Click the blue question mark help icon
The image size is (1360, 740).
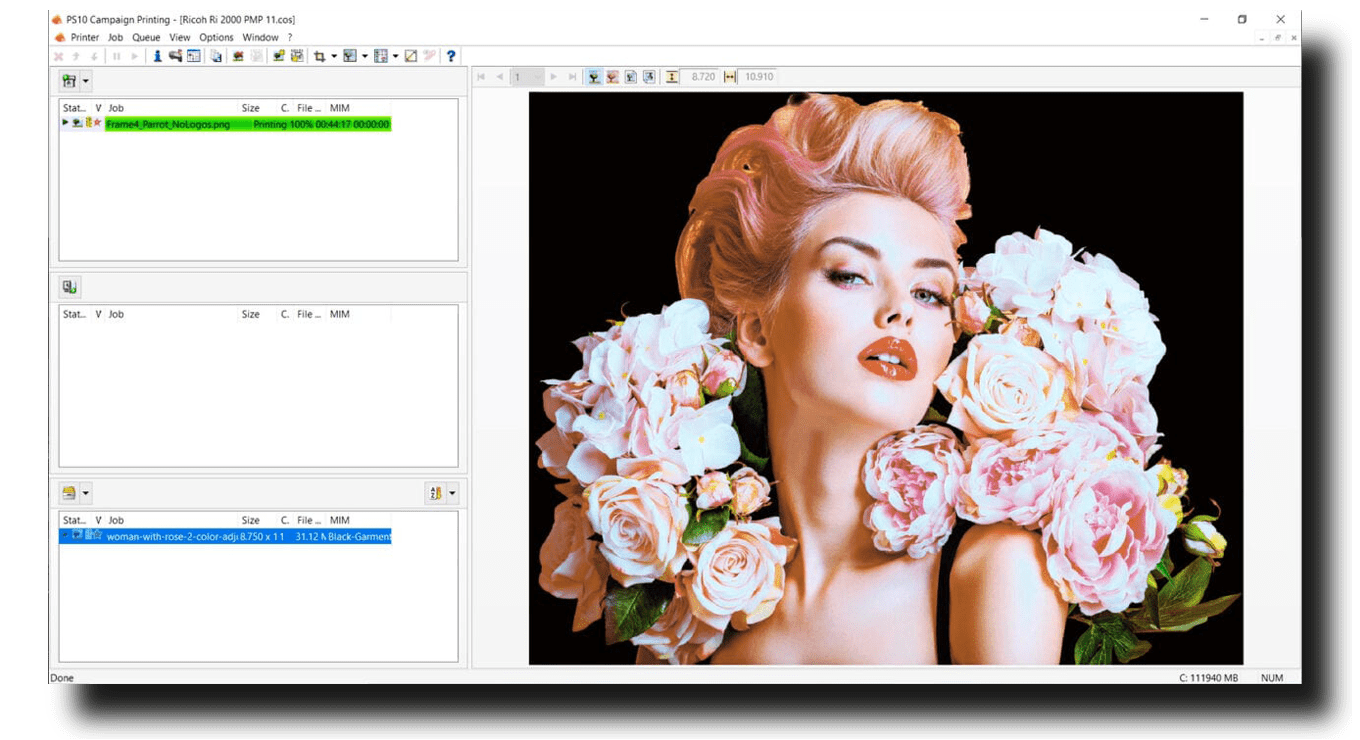coord(451,57)
